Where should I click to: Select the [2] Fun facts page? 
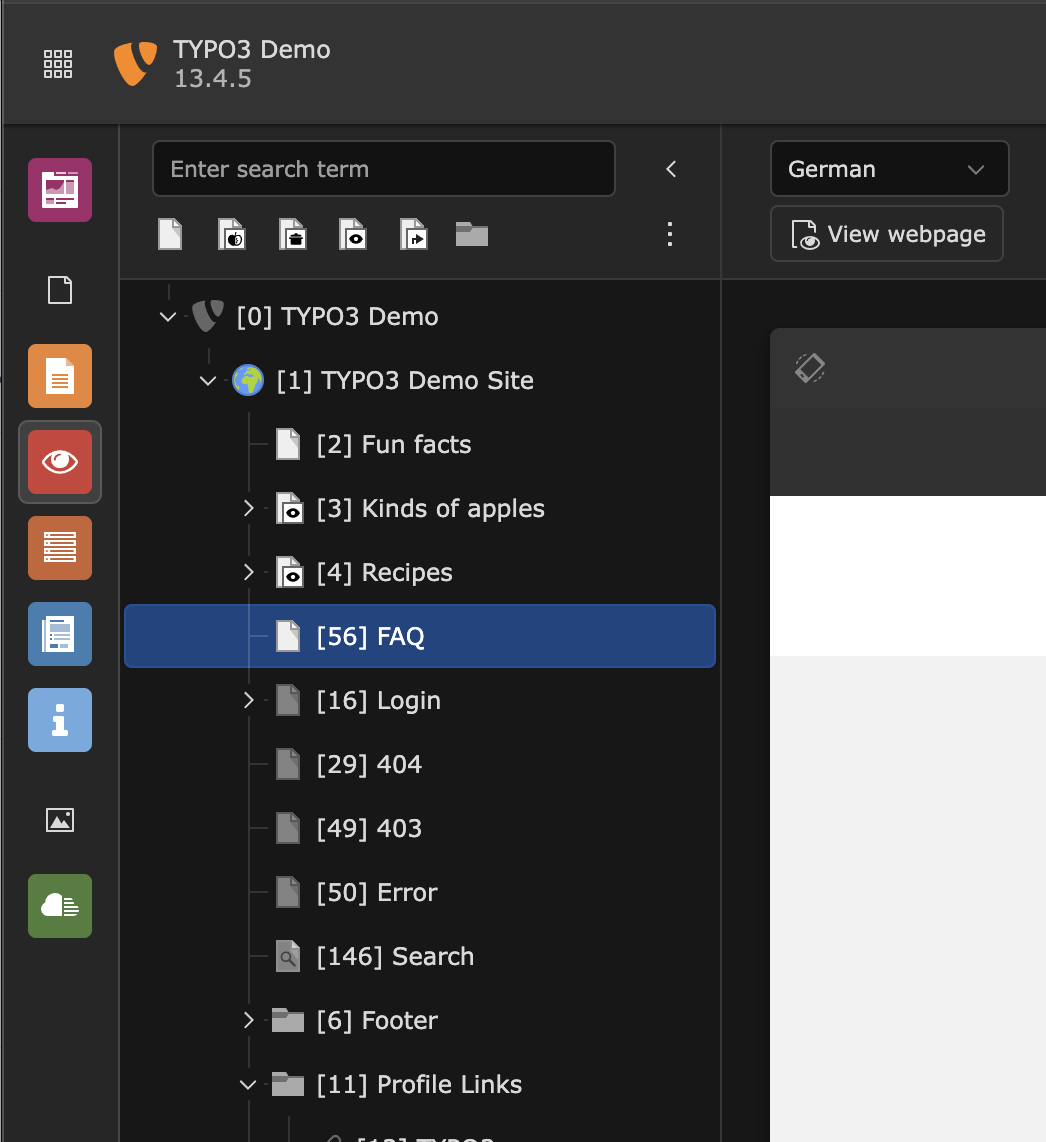click(394, 445)
